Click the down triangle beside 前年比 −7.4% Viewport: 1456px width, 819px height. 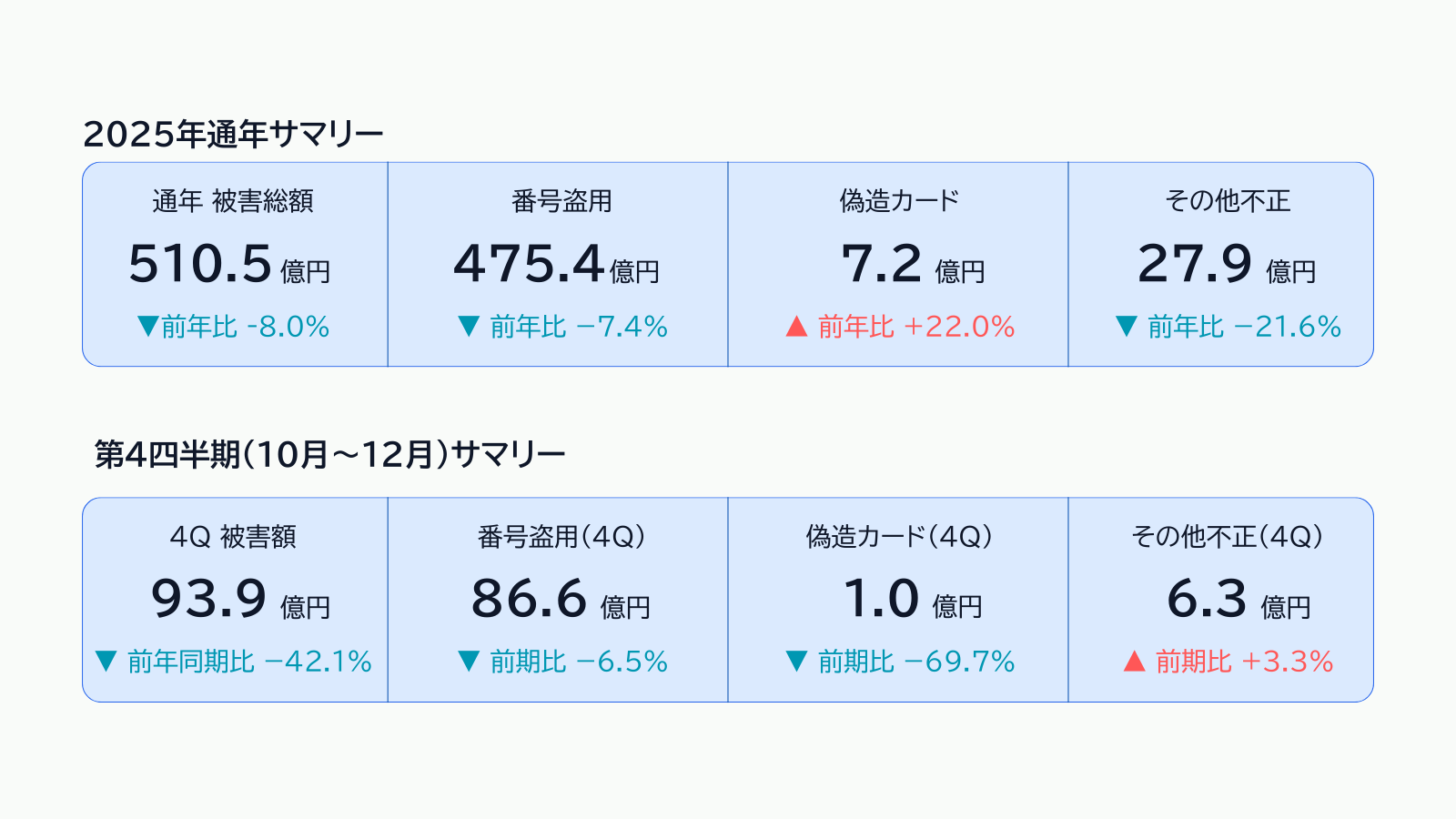point(469,326)
